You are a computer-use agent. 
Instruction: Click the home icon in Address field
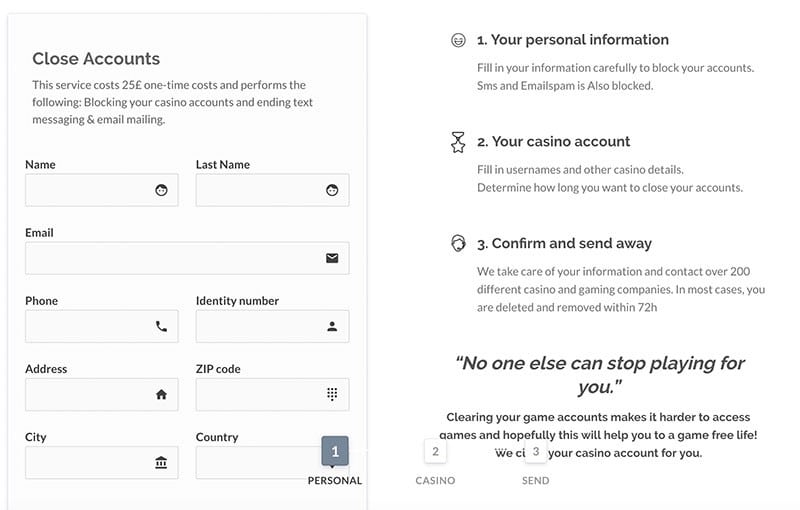point(162,394)
